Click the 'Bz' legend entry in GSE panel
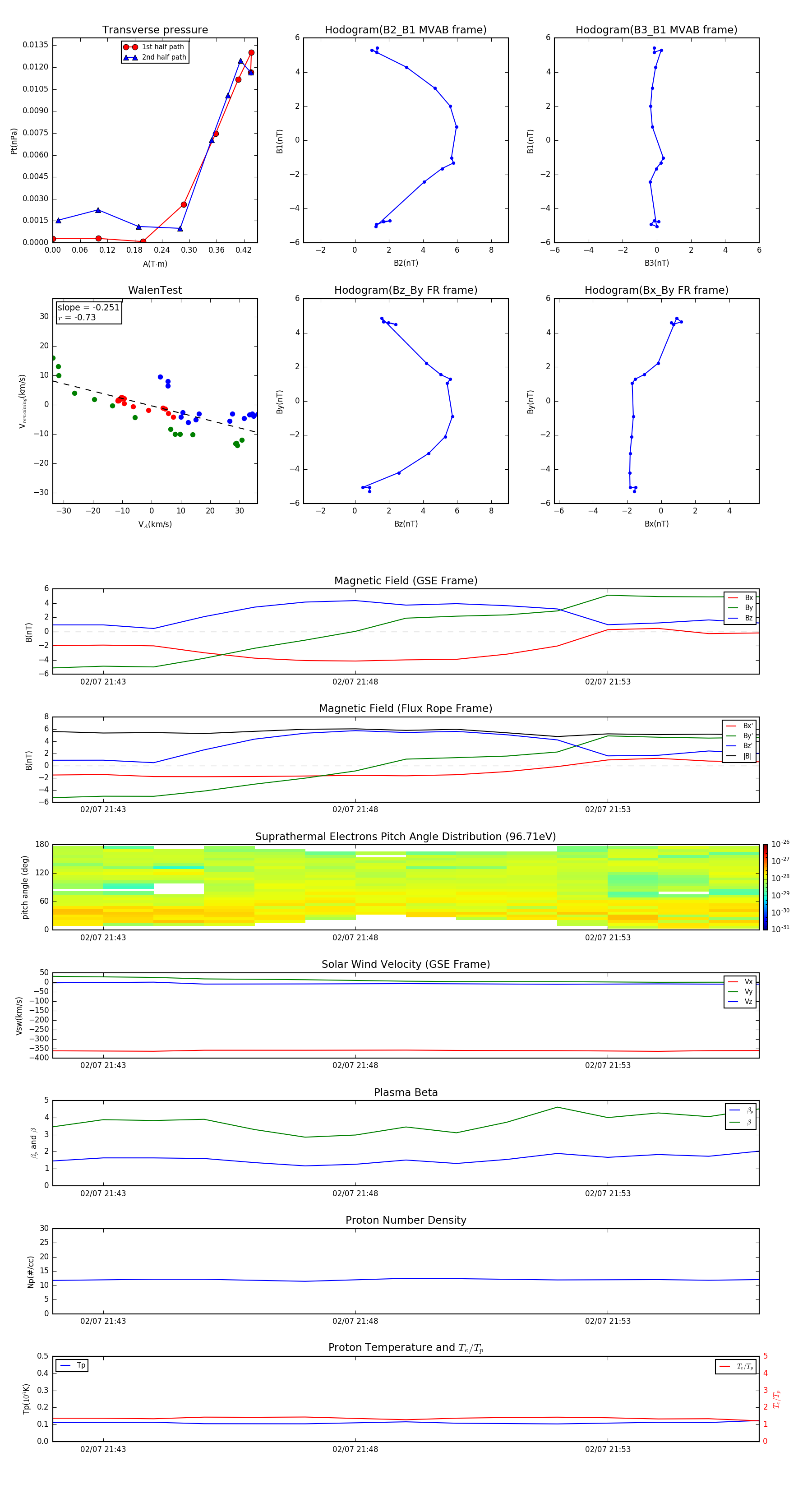812x1489 pixels. pos(741,618)
